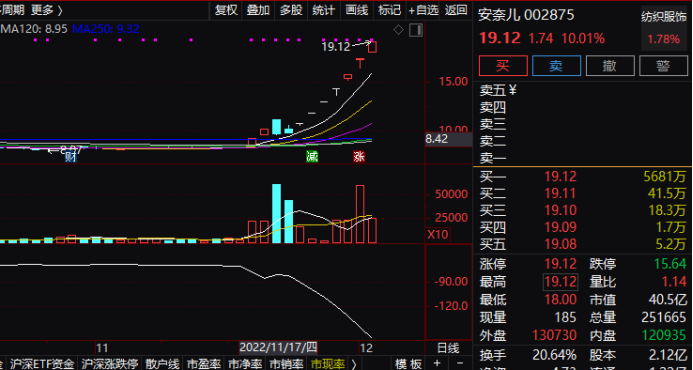Click the blue 卖 sell button

coord(556,66)
